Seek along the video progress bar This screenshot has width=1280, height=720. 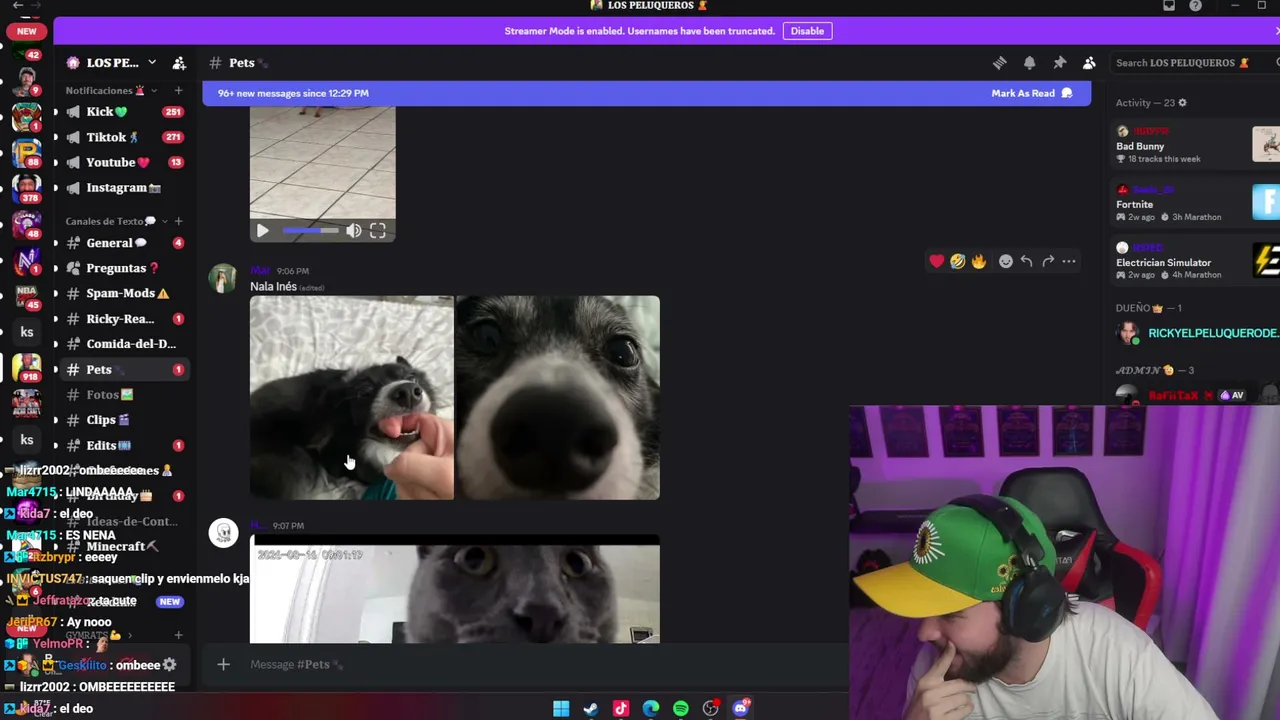(311, 231)
